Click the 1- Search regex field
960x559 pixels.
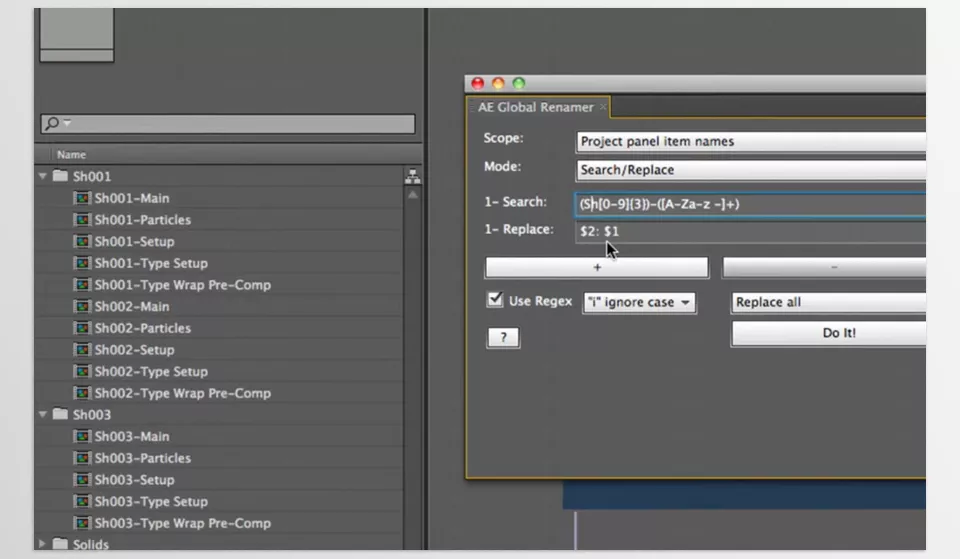click(x=751, y=204)
